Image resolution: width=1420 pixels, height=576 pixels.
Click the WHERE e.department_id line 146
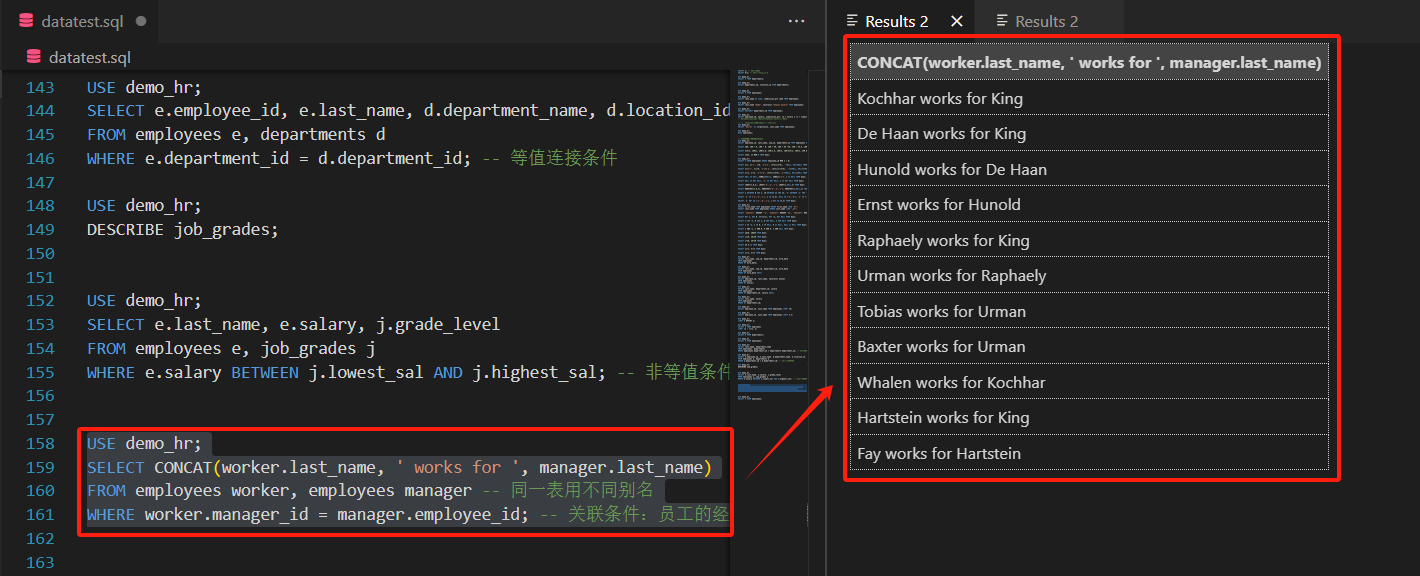352,158
